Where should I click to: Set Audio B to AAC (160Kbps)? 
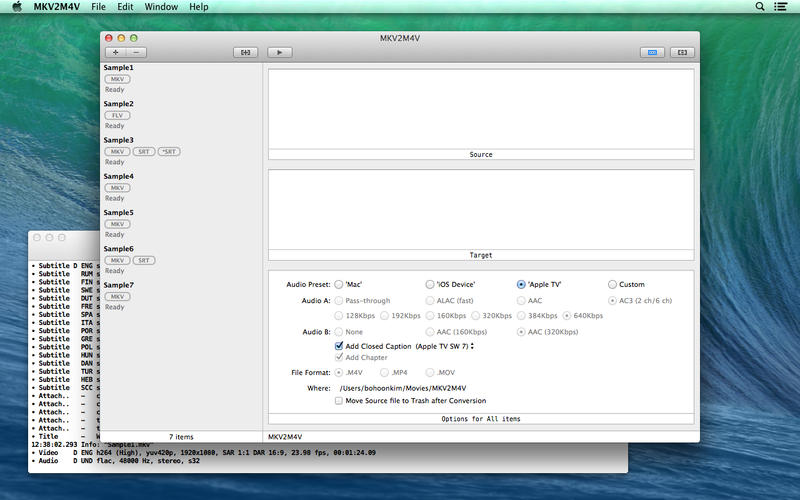click(430, 332)
